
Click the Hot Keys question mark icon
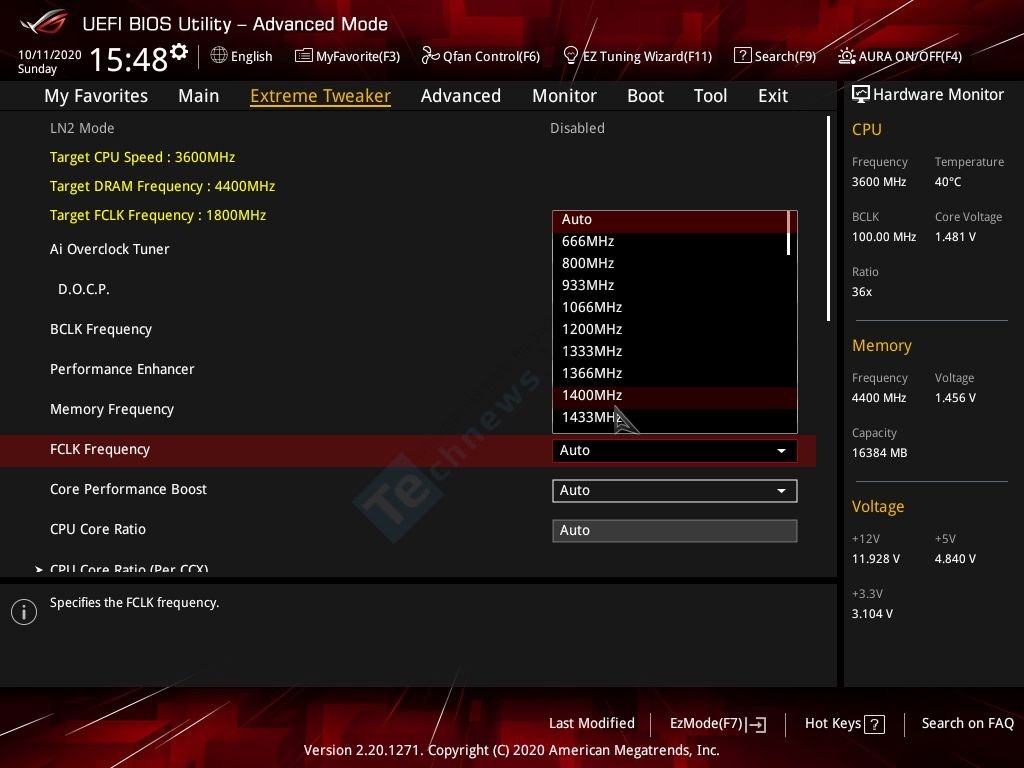874,724
